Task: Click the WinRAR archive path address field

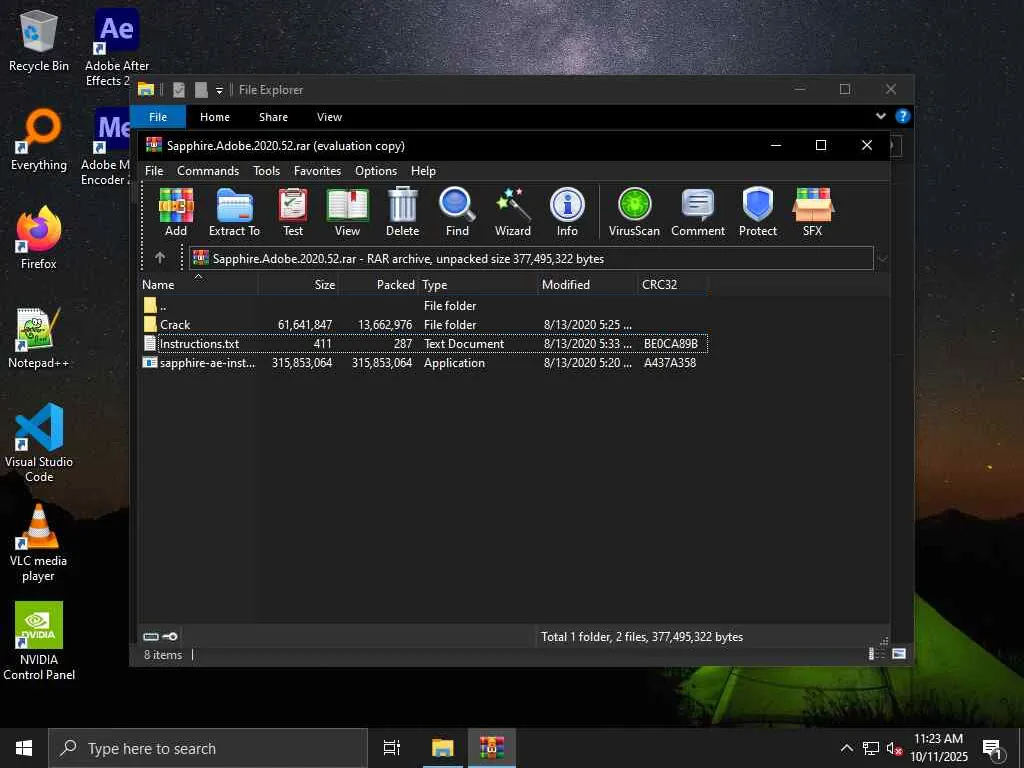Action: [x=531, y=259]
